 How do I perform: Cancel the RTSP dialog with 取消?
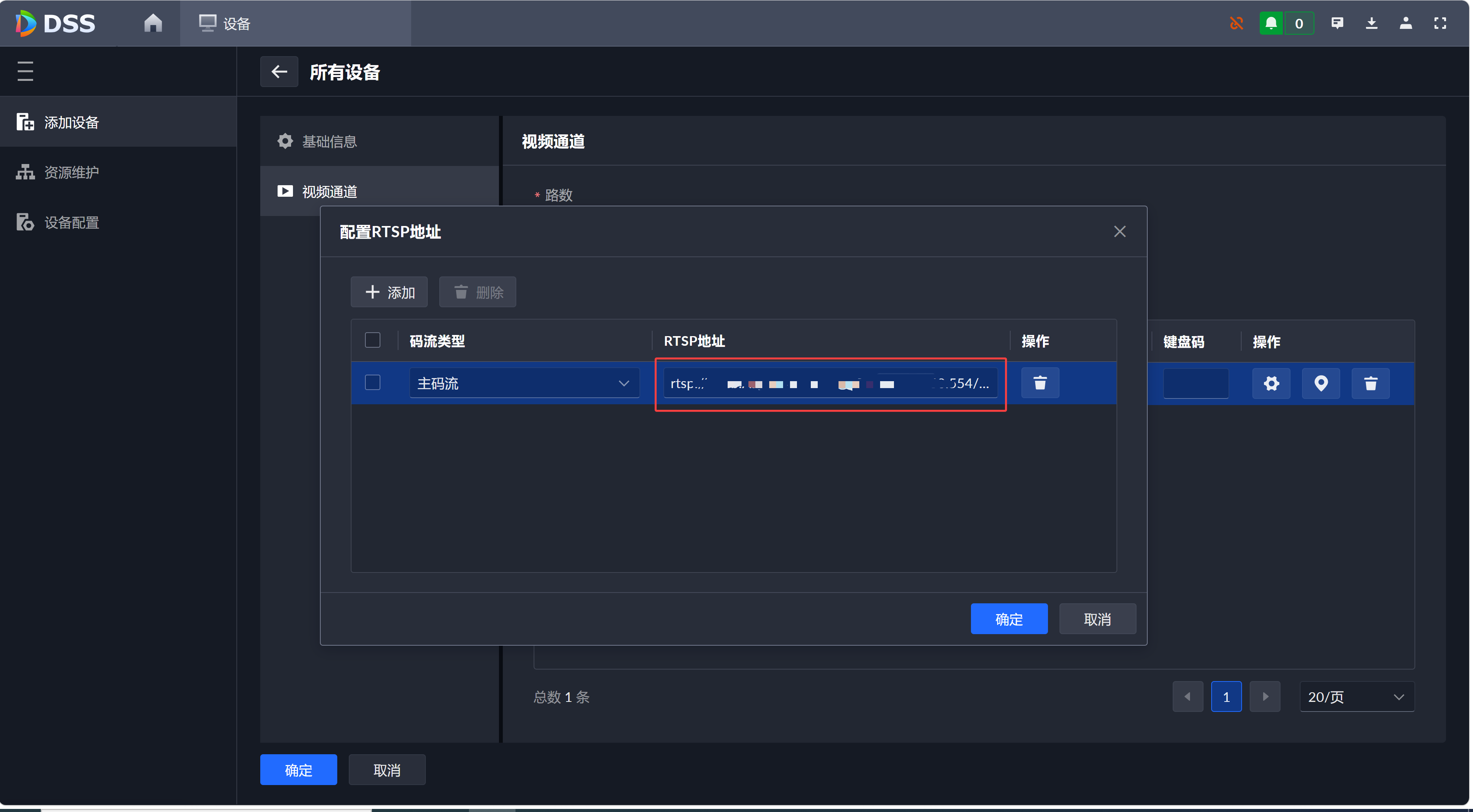pos(1097,619)
